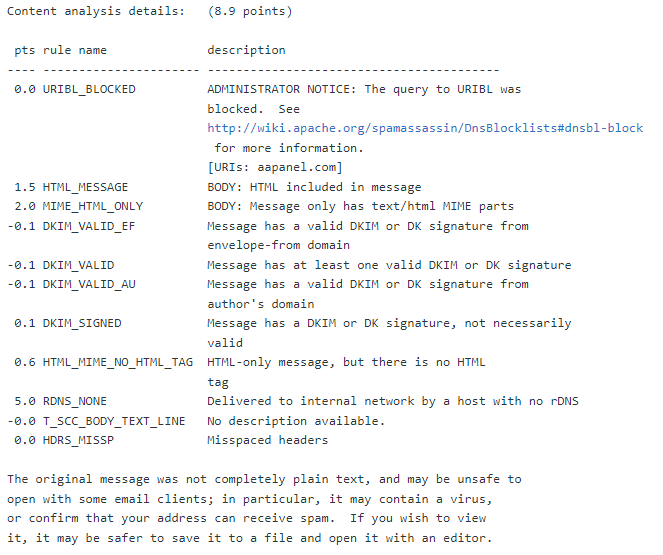Click the URIBL_BLOCKED rule name
Image resolution: width=663 pixels, height=555 pixels.
[x=89, y=89]
